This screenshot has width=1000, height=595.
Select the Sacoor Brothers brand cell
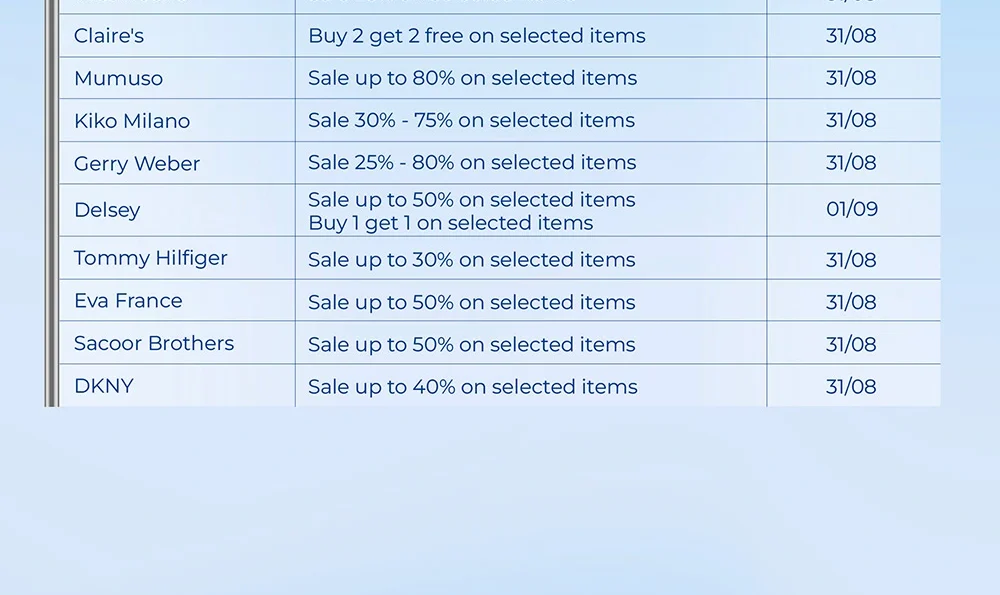154,343
